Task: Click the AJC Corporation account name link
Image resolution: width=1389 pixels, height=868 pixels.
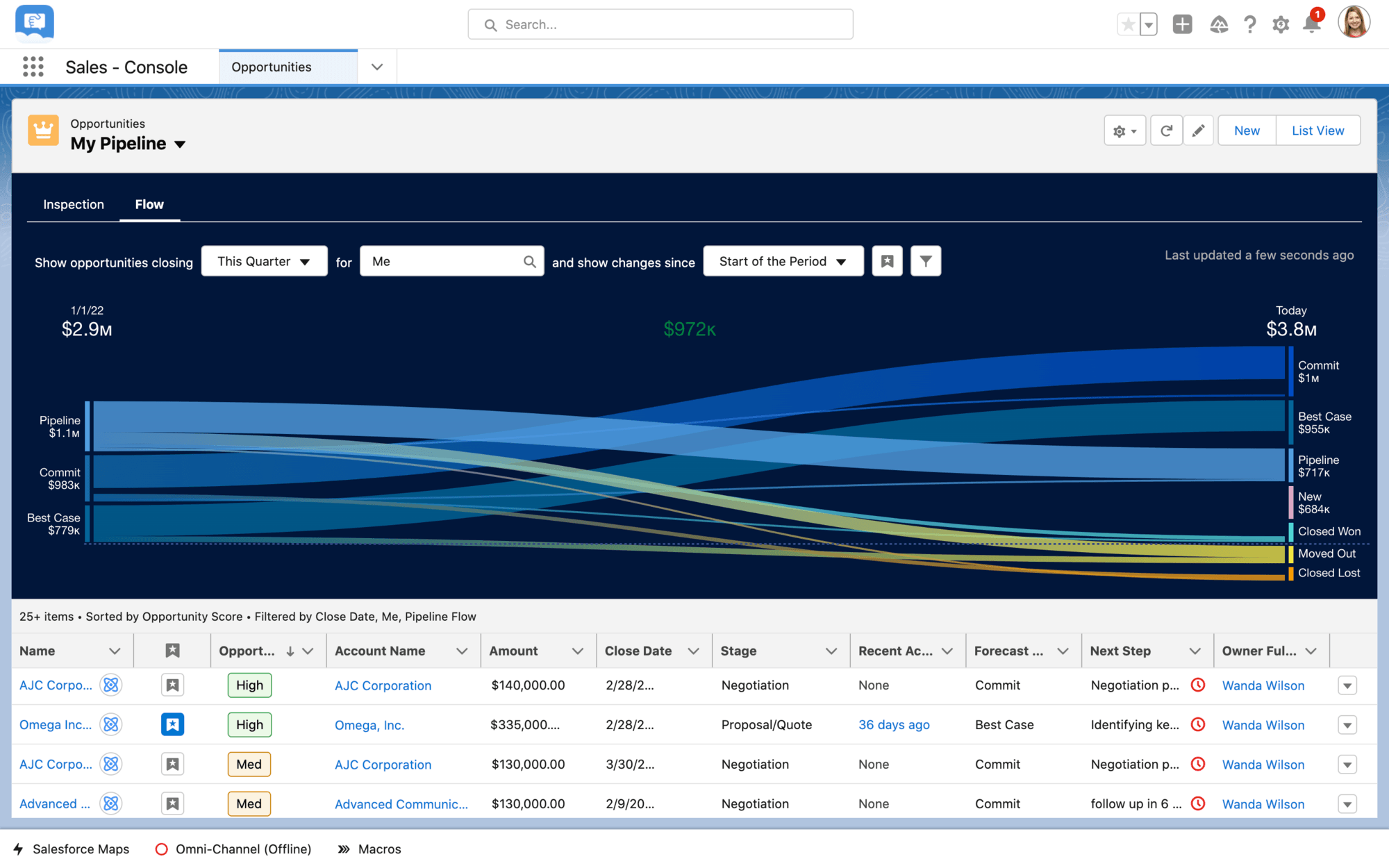Action: pyautogui.click(x=382, y=685)
